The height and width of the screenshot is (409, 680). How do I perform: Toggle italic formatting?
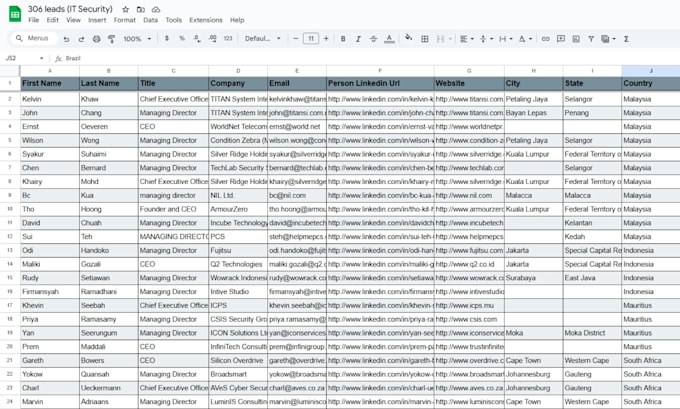coord(358,39)
